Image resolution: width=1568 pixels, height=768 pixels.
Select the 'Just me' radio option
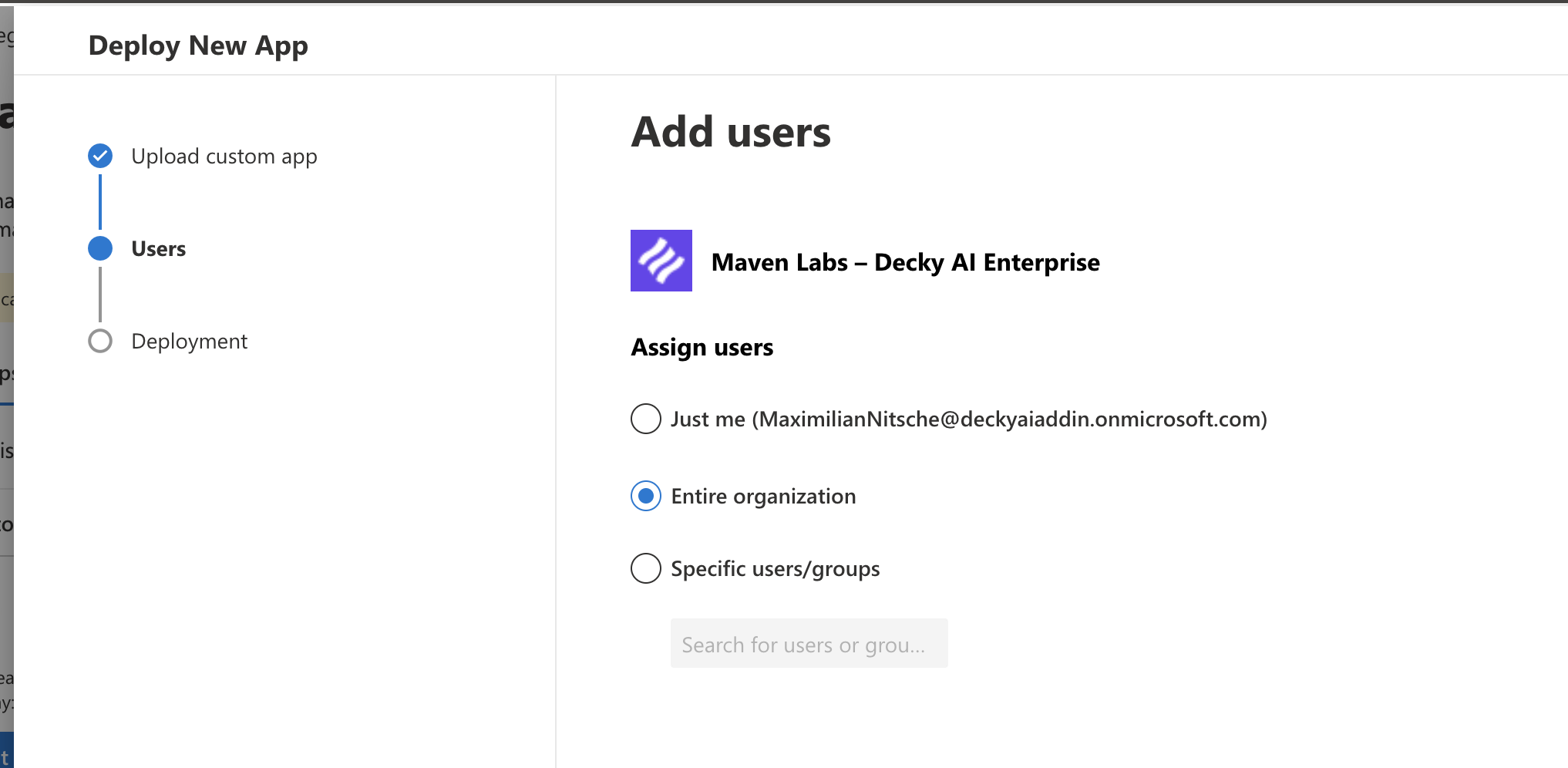646,419
